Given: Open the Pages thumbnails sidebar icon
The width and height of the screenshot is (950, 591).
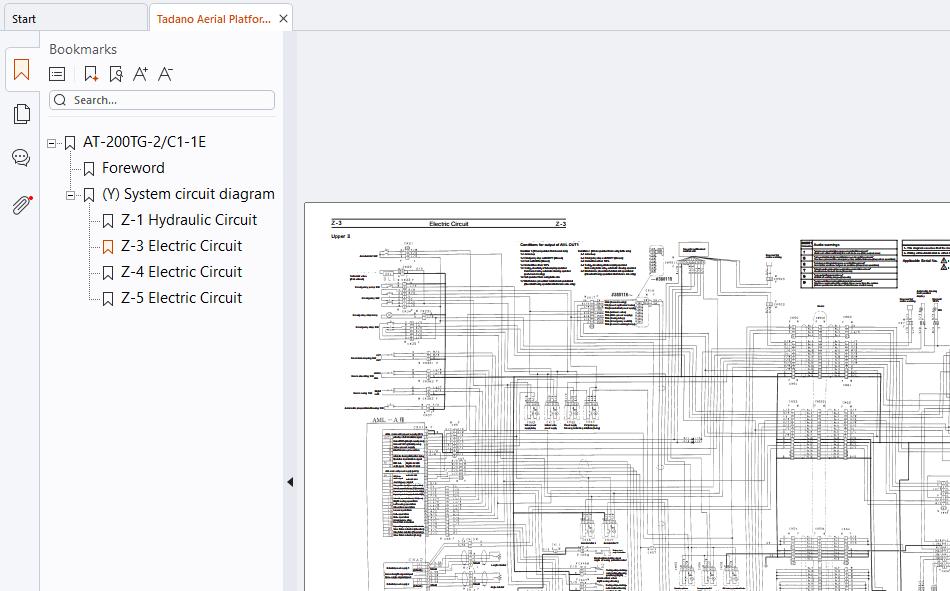Looking at the screenshot, I should point(21,113).
